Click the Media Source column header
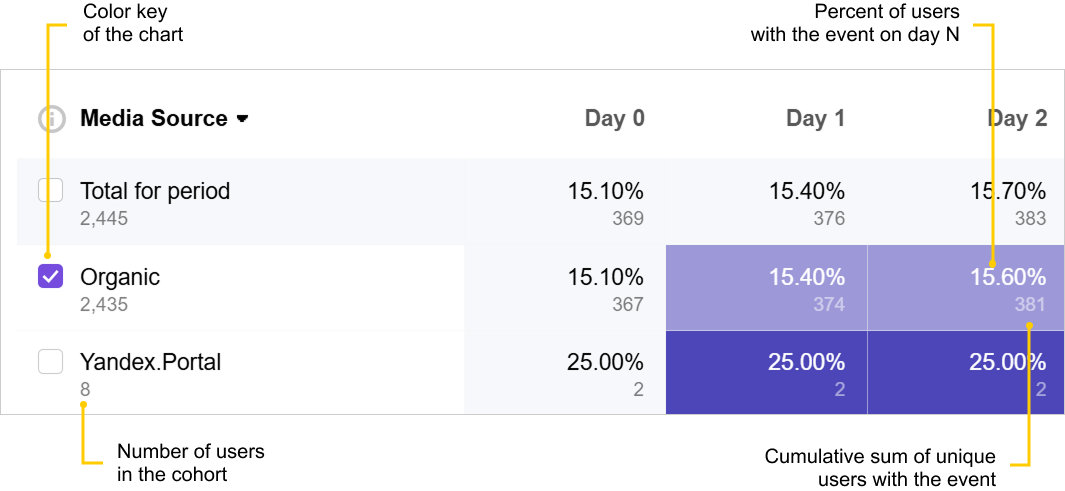Viewport: 1065px width, 491px height. pos(154,119)
